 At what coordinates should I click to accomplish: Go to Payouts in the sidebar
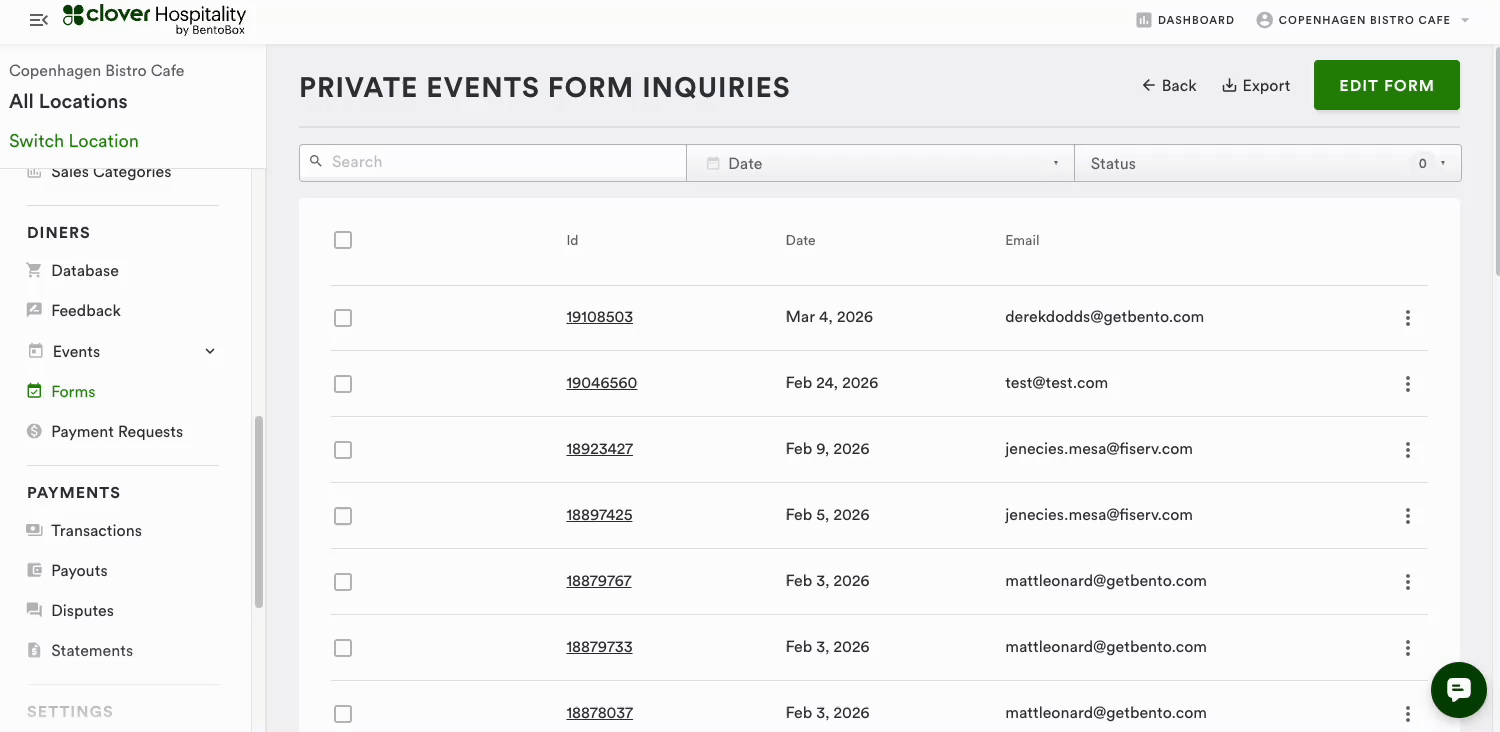tap(79, 570)
